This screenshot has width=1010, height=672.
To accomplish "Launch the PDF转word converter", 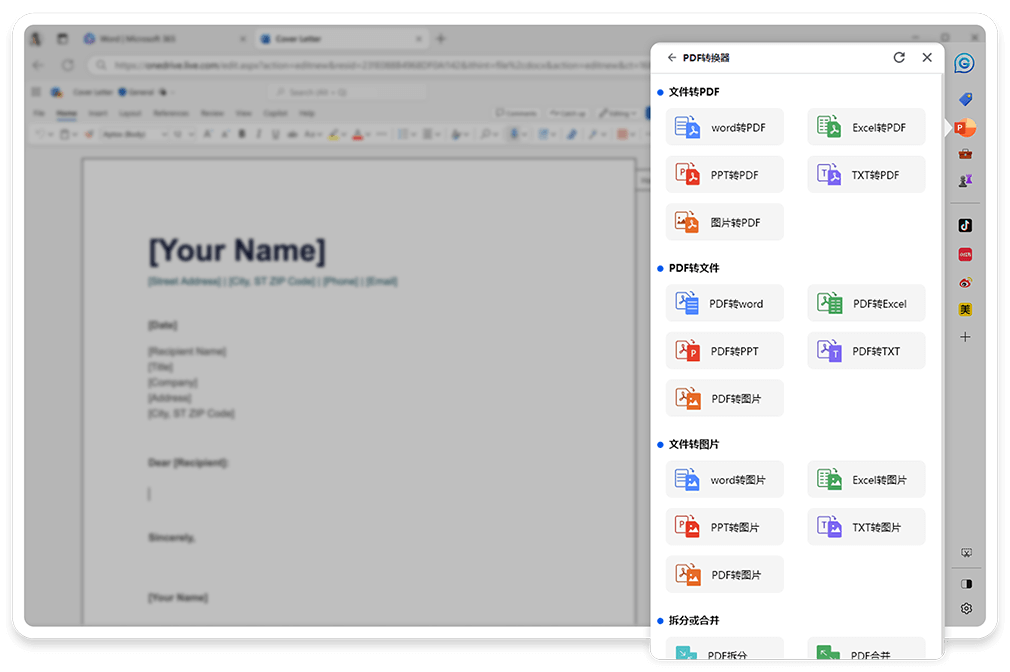I will click(724, 303).
